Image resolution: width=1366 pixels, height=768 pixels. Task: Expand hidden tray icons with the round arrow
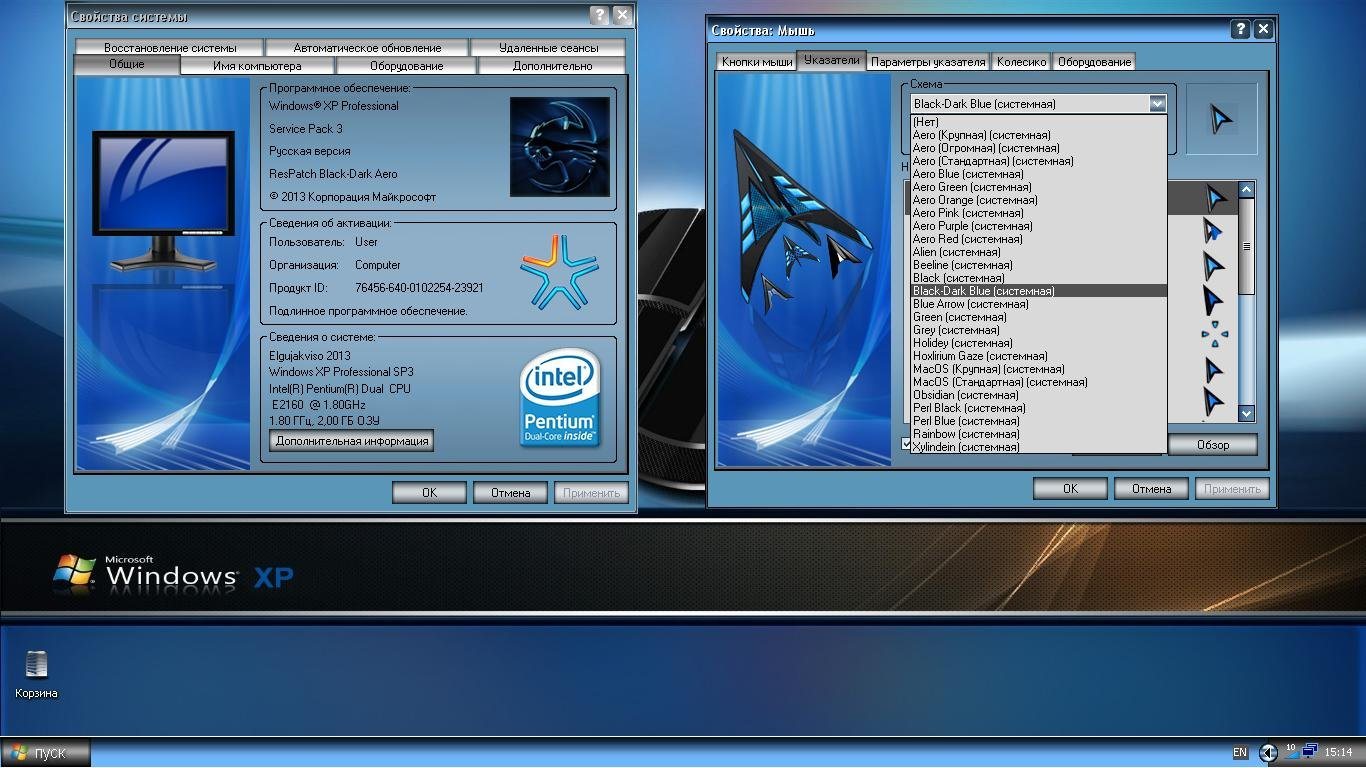point(1268,753)
